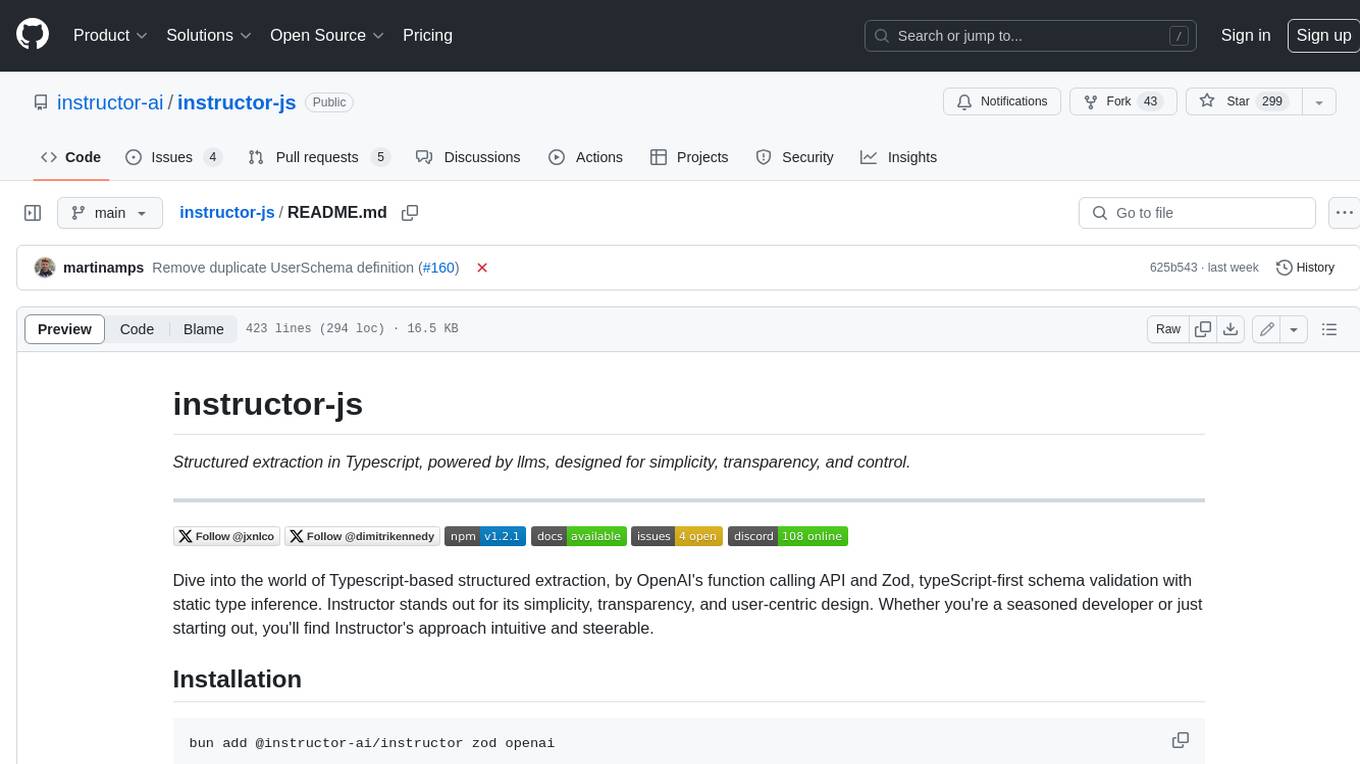Star the repository
Viewport: 1360px width, 764px height.
1243,102
